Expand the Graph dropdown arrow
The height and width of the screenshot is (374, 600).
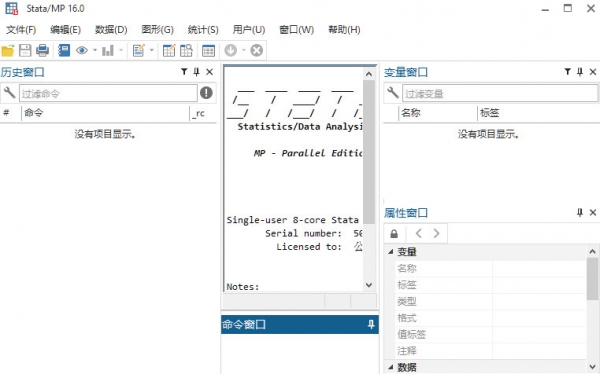coord(121,51)
